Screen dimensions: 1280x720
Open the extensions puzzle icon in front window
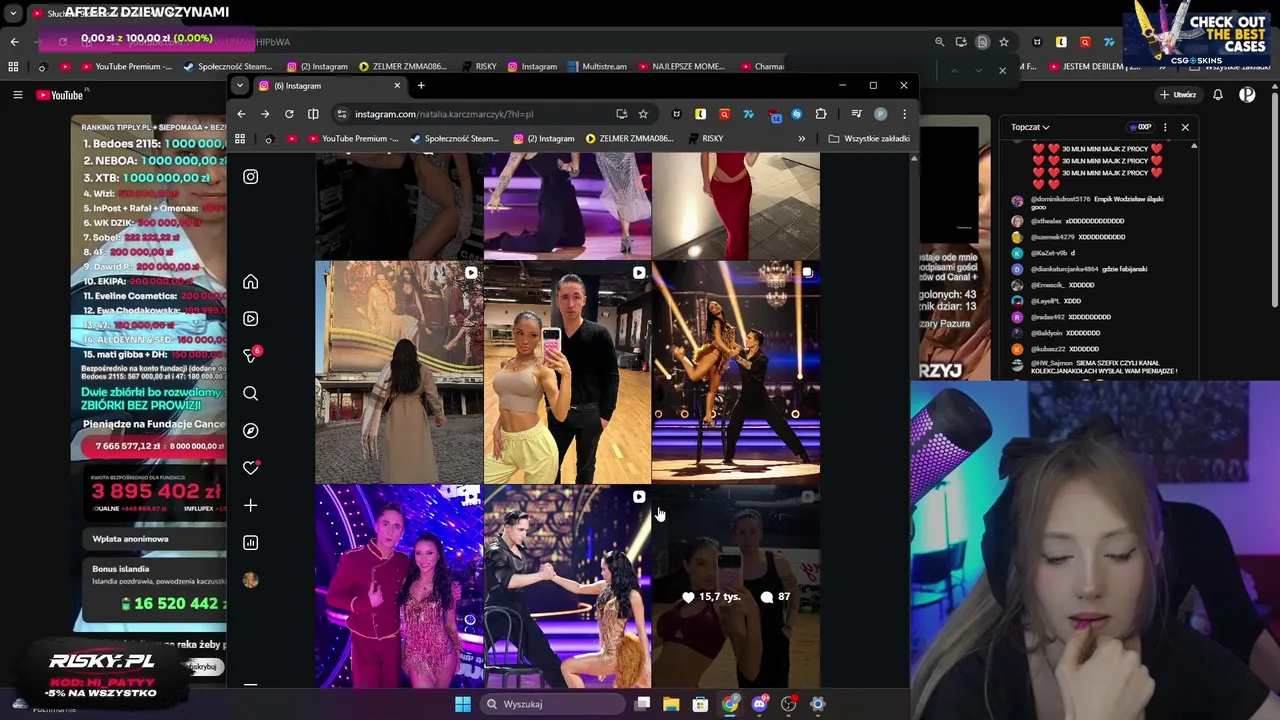coord(821,114)
